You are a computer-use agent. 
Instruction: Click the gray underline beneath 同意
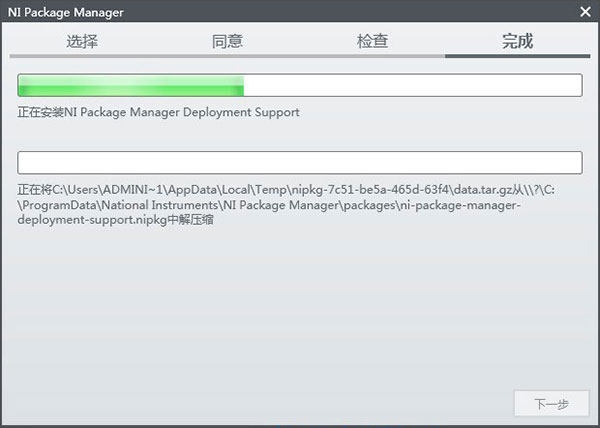tap(227, 56)
